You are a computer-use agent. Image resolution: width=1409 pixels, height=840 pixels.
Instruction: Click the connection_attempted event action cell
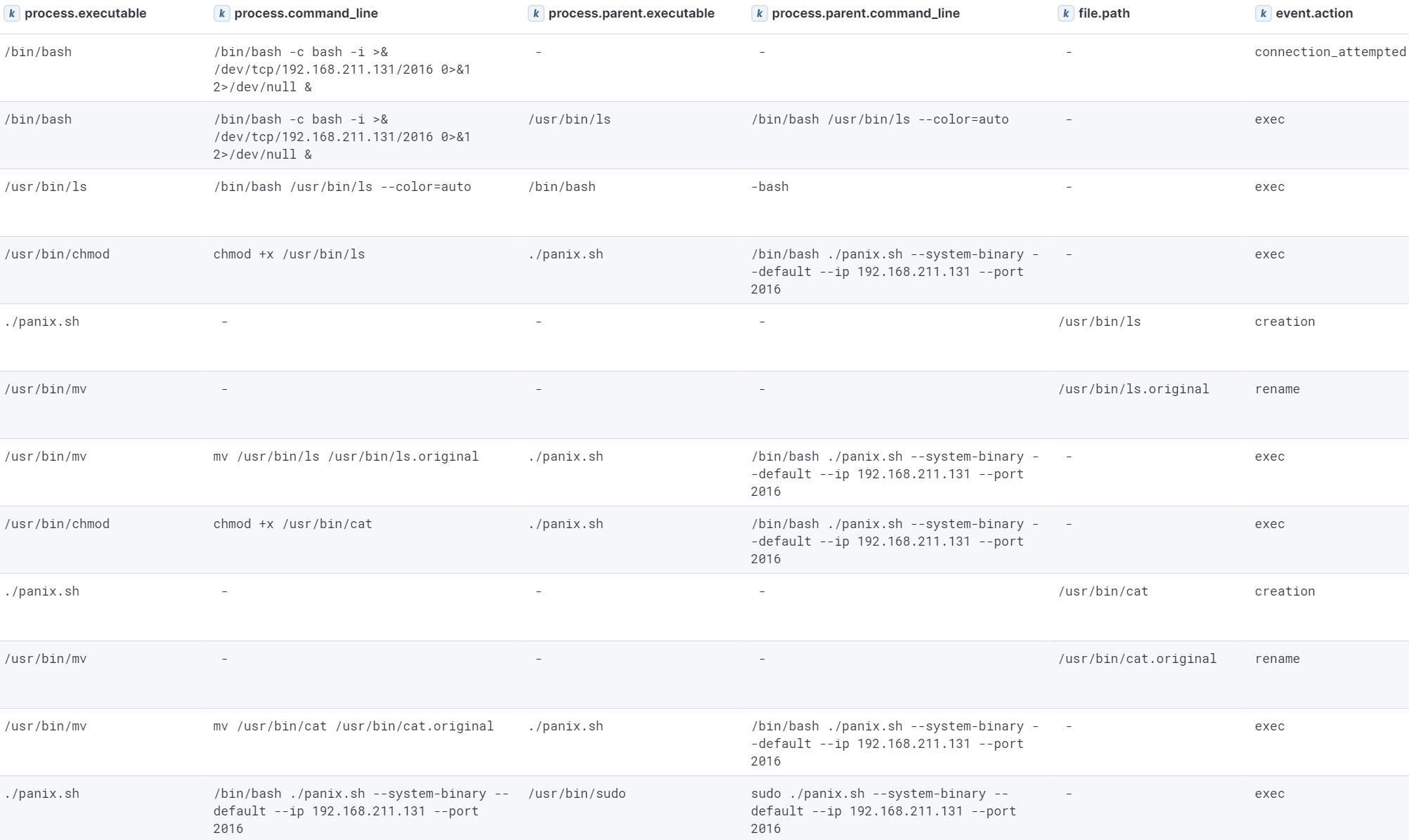[1330, 52]
